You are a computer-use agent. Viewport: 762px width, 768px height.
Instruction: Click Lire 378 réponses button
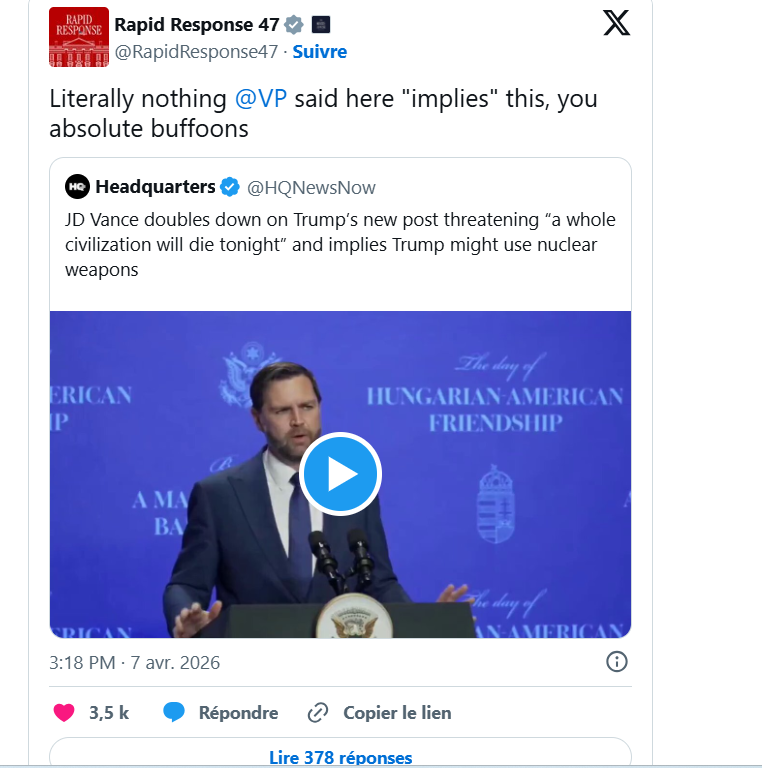340,757
